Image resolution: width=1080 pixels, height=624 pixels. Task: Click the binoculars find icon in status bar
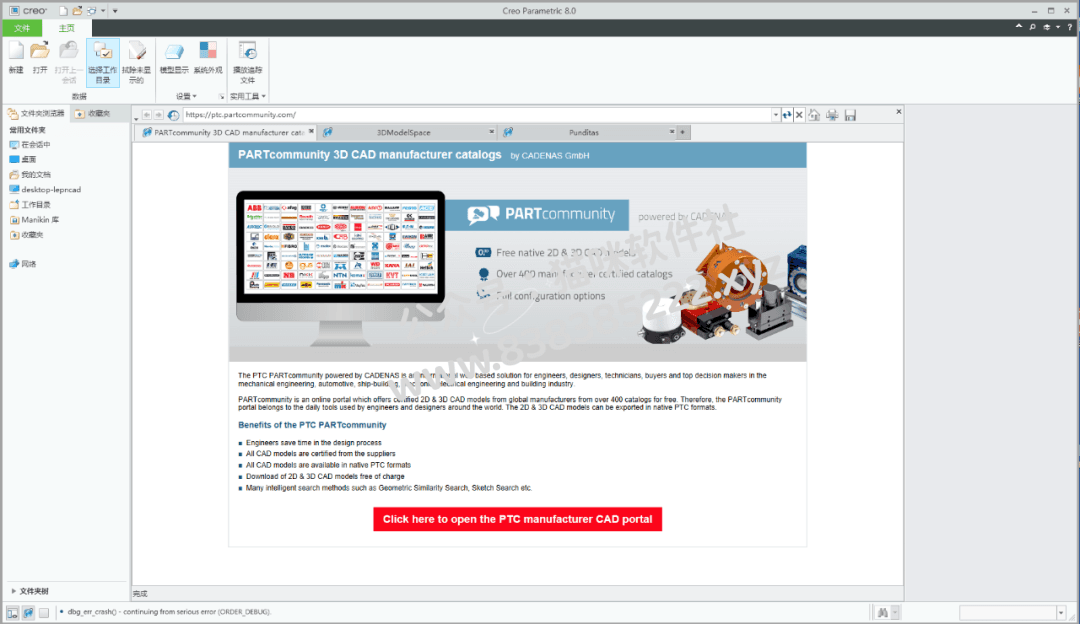882,612
